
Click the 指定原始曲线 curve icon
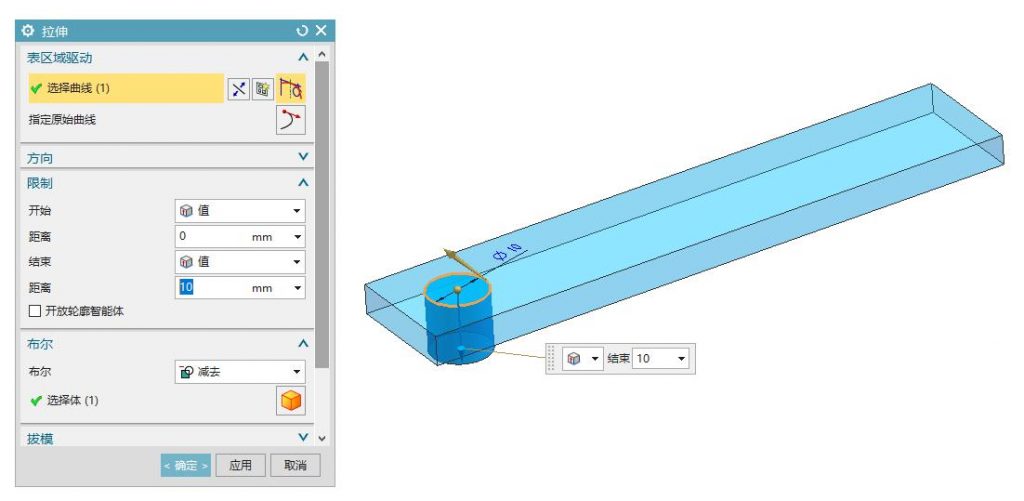(x=291, y=120)
